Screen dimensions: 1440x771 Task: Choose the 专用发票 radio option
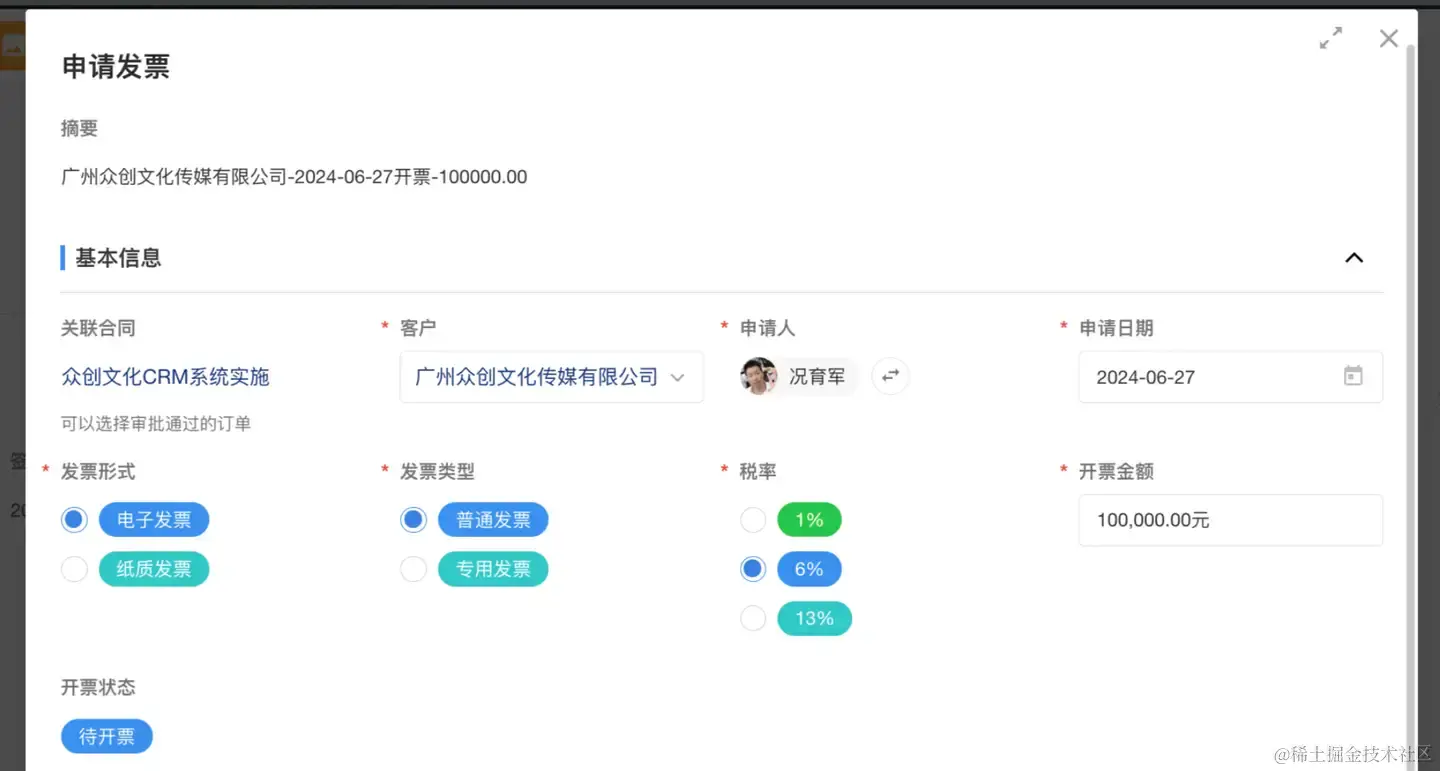click(414, 569)
